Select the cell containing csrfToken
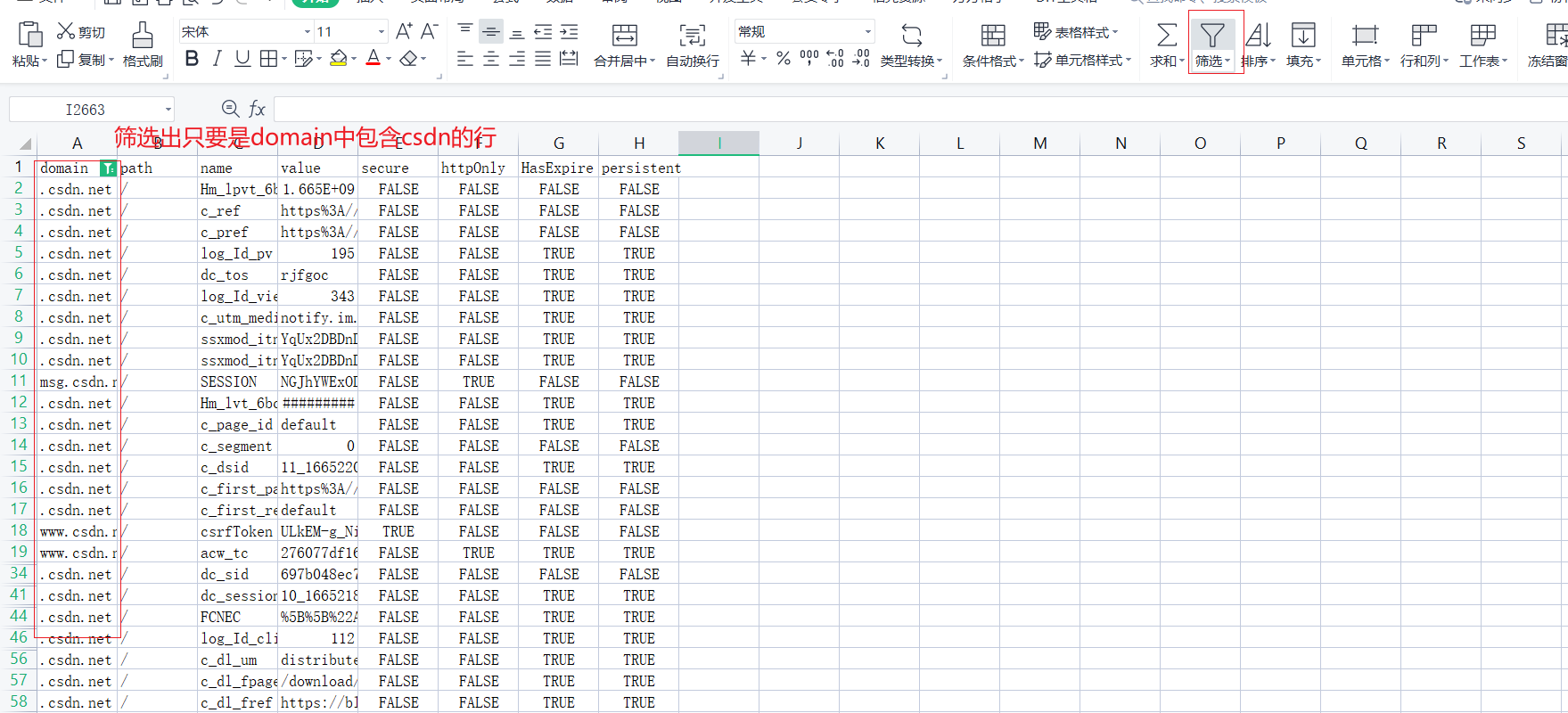Screen dimensions: 1568x713 (x=237, y=531)
